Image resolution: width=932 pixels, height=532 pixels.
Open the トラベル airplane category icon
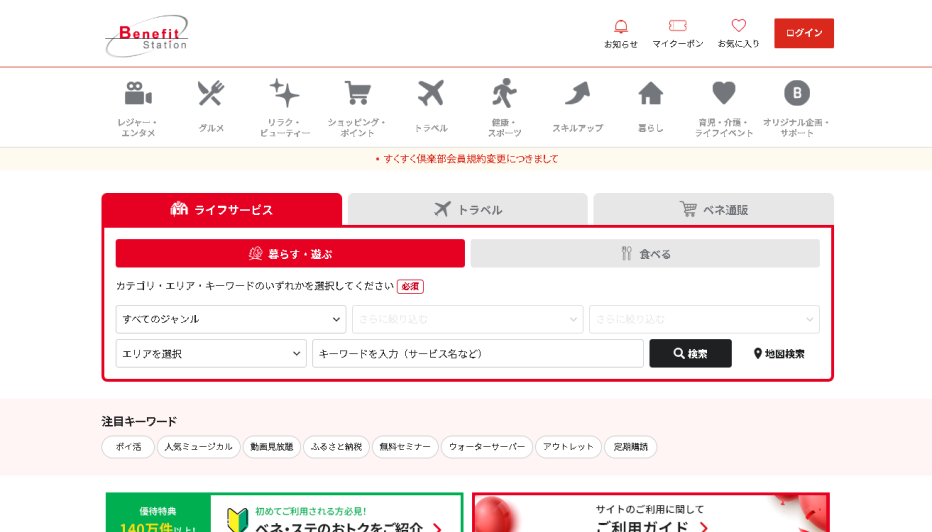click(x=431, y=94)
